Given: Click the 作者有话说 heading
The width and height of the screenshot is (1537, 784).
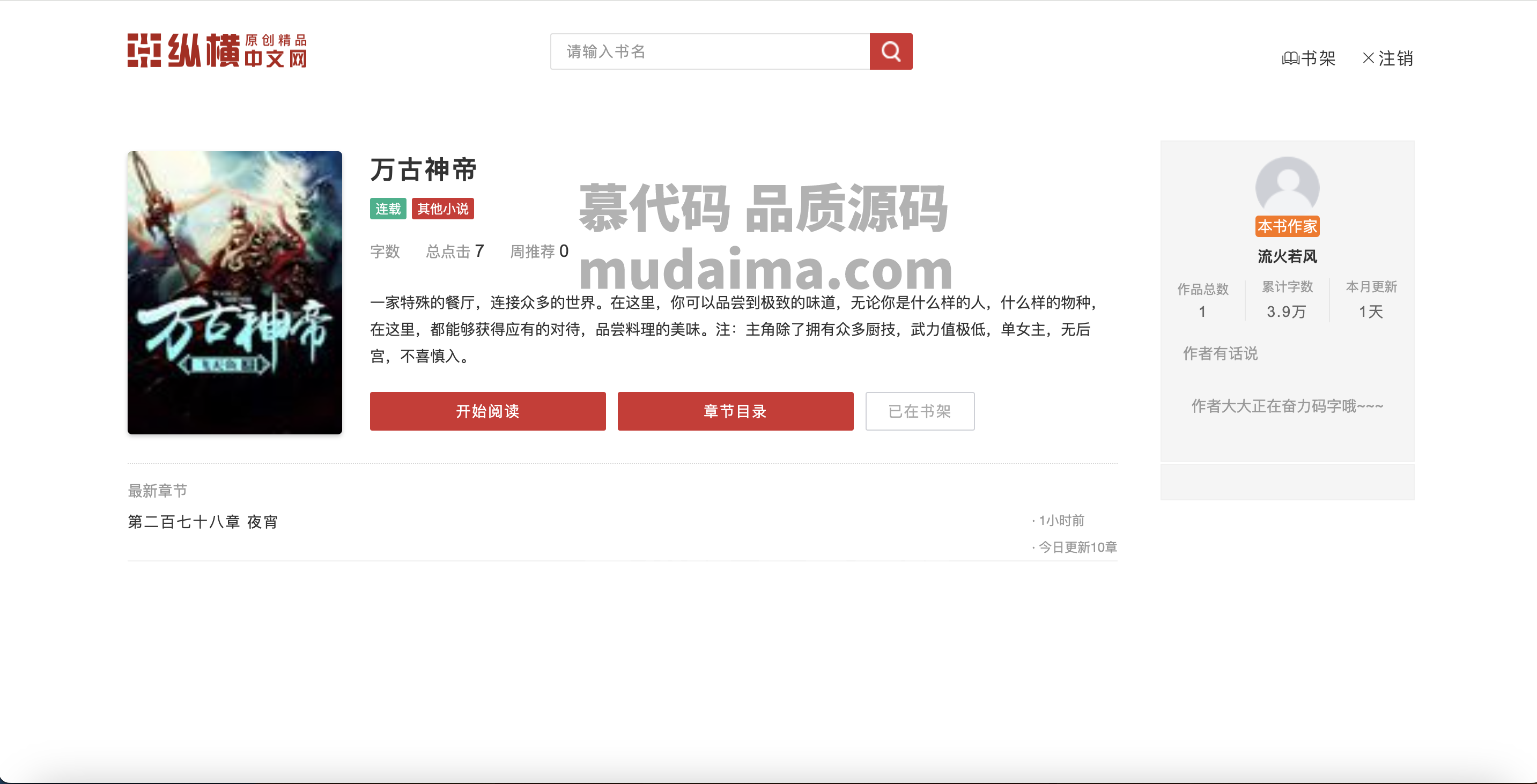Looking at the screenshot, I should coord(1220,353).
